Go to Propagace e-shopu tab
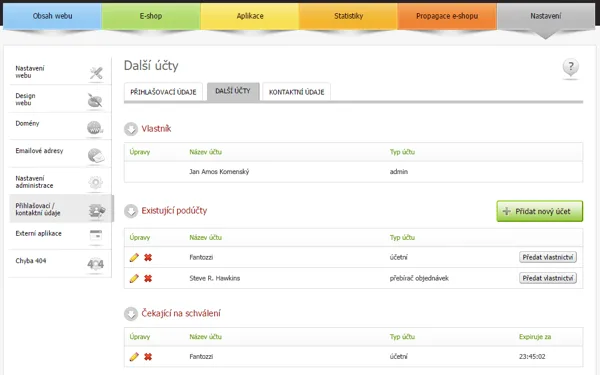This screenshot has width=600, height=375. tap(447, 16)
